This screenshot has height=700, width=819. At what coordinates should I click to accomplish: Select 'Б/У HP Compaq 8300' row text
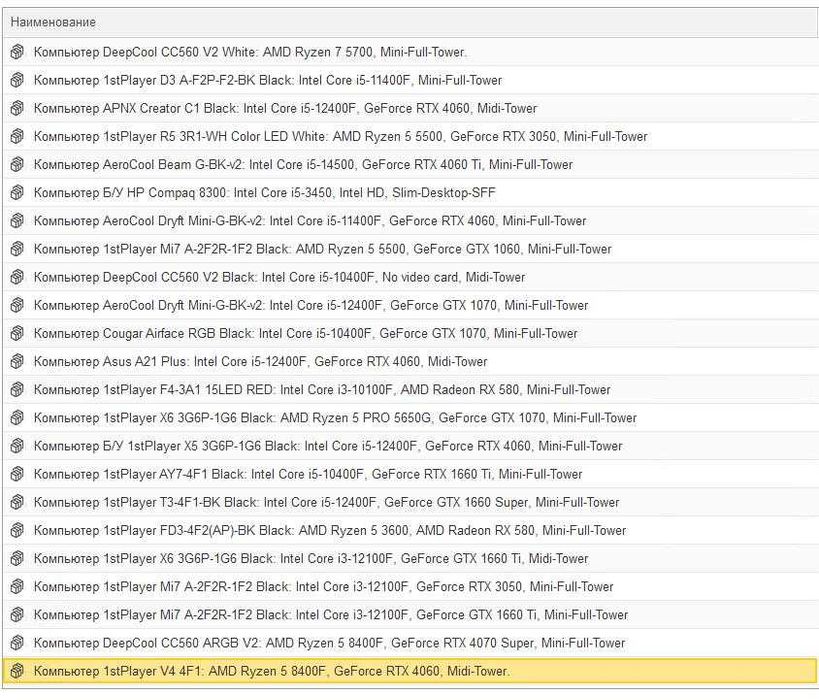264,193
